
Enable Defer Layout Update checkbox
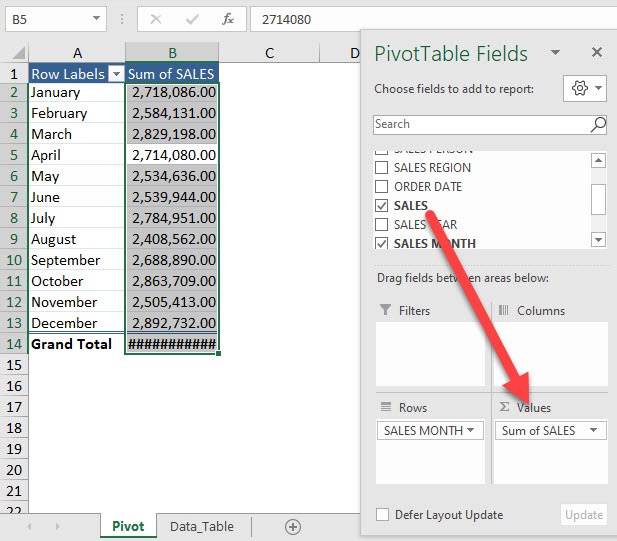coord(382,515)
